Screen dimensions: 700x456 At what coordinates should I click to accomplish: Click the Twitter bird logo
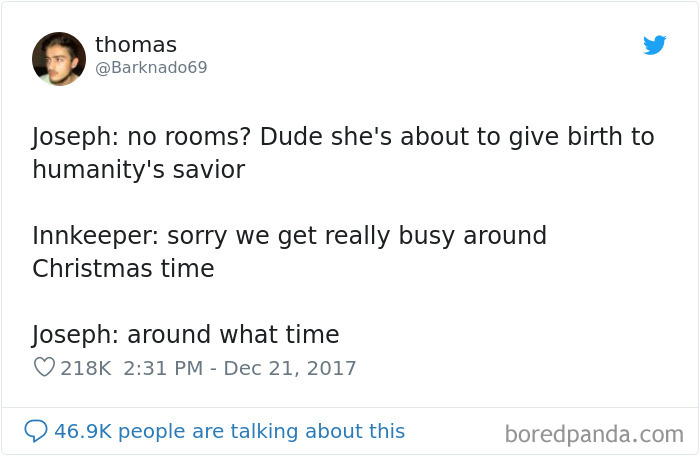tap(655, 45)
